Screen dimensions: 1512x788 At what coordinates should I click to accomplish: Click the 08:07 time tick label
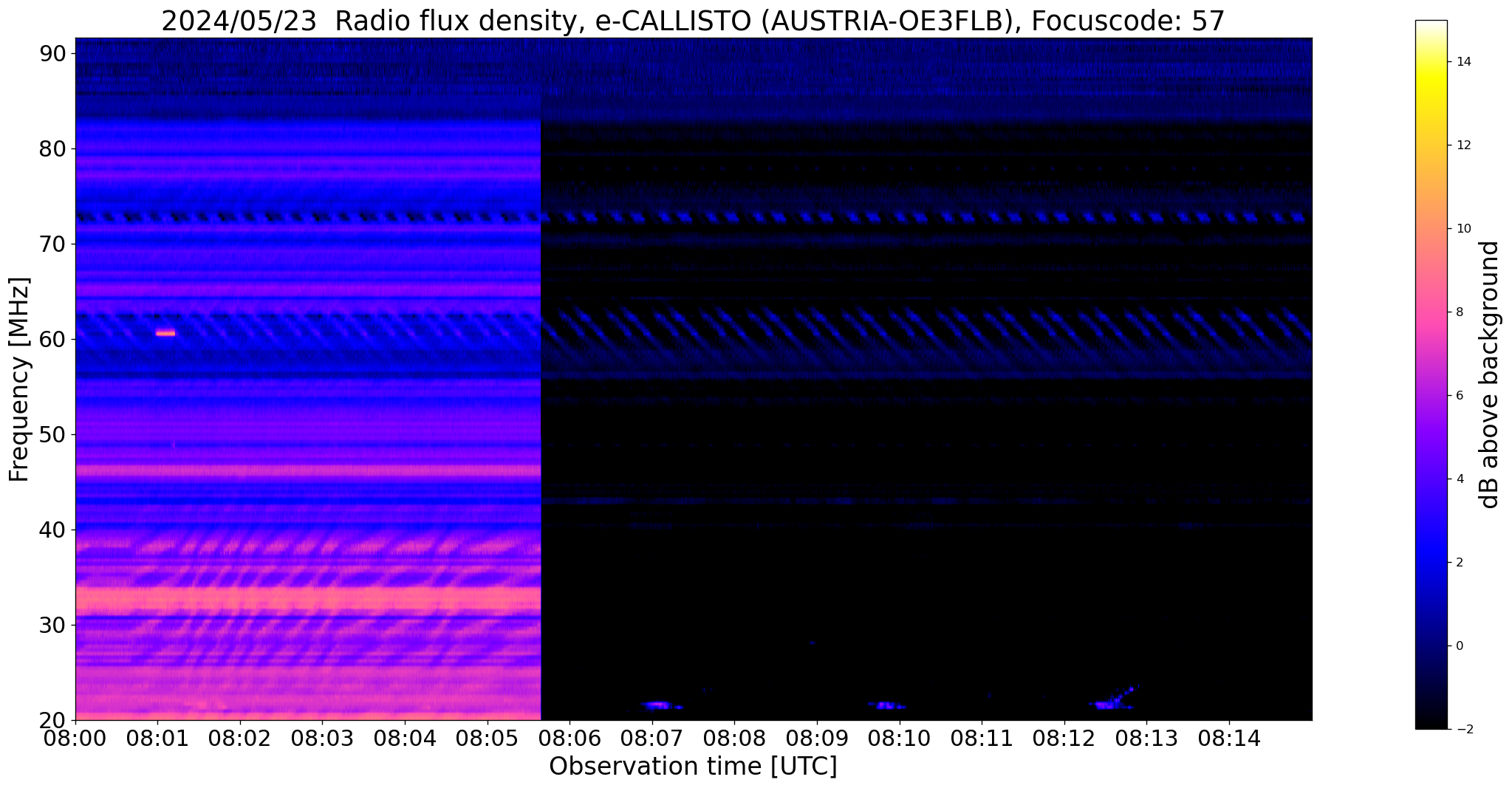coord(652,739)
